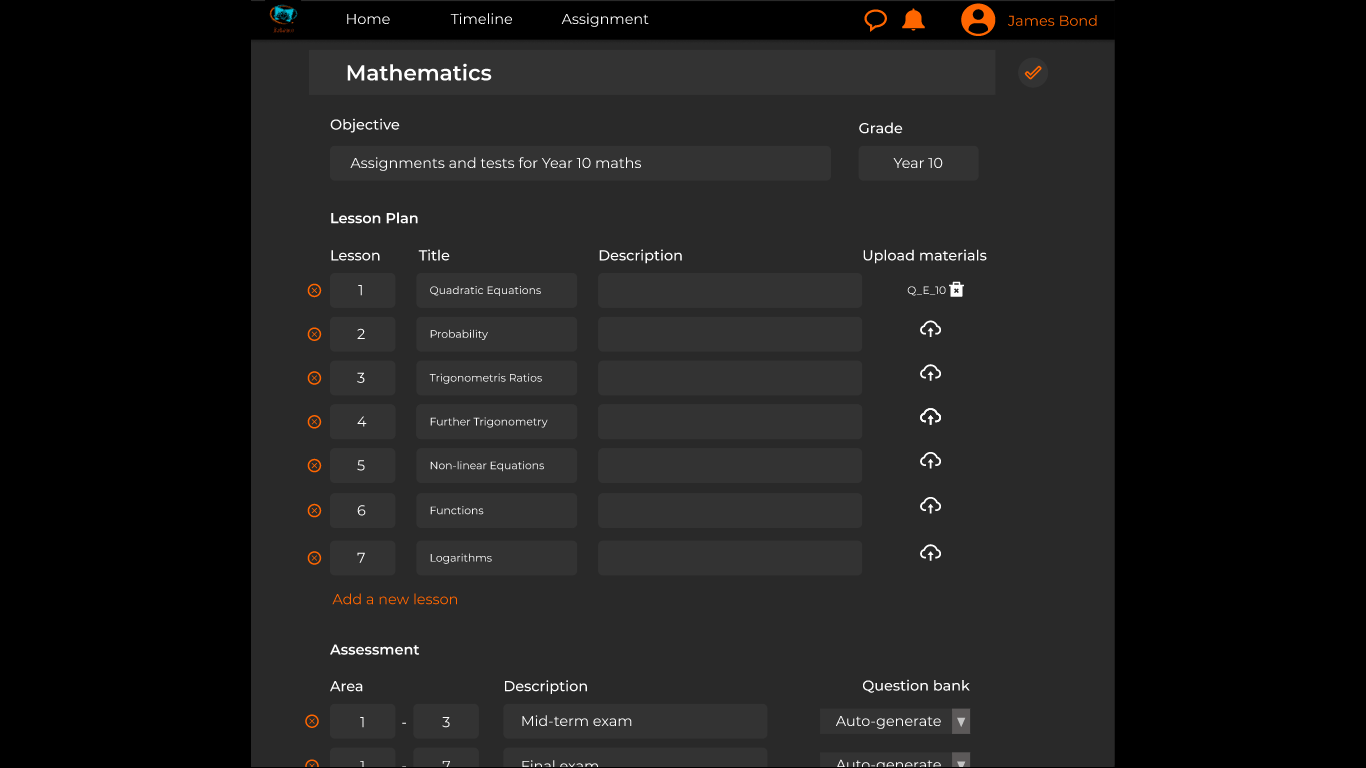Open the notifications bell
This screenshot has width=1366, height=768.
point(913,20)
